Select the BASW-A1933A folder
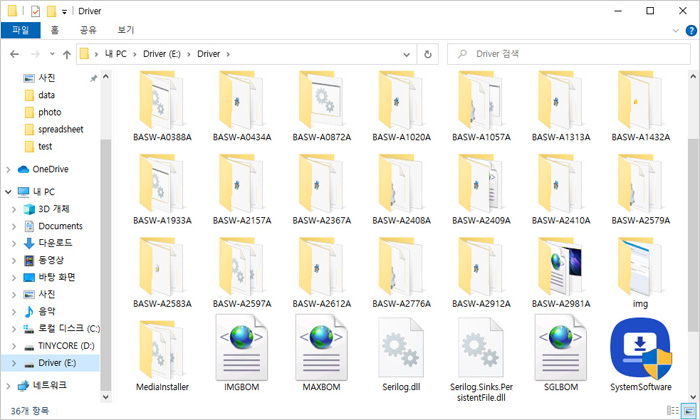This screenshot has width=700, height=420. (x=162, y=190)
